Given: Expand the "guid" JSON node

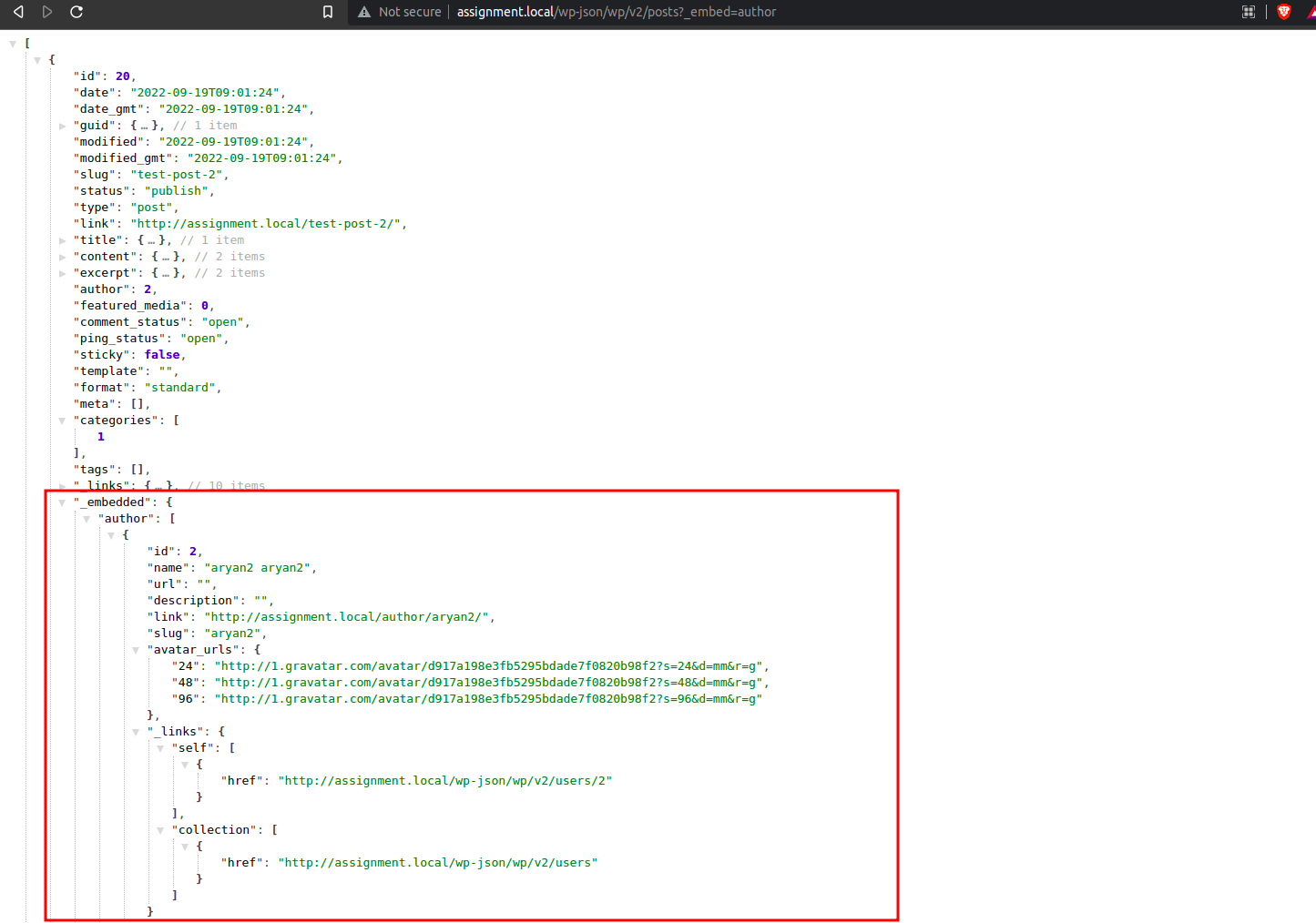Looking at the screenshot, I should click(x=62, y=126).
